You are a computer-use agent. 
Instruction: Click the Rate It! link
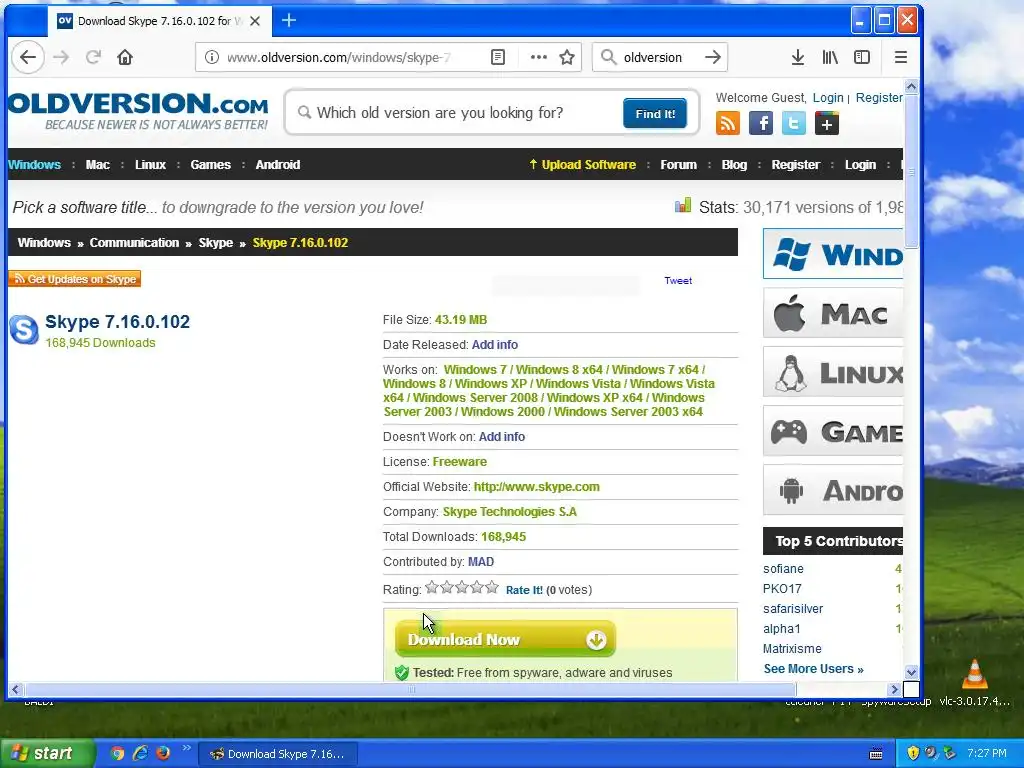[524, 590]
